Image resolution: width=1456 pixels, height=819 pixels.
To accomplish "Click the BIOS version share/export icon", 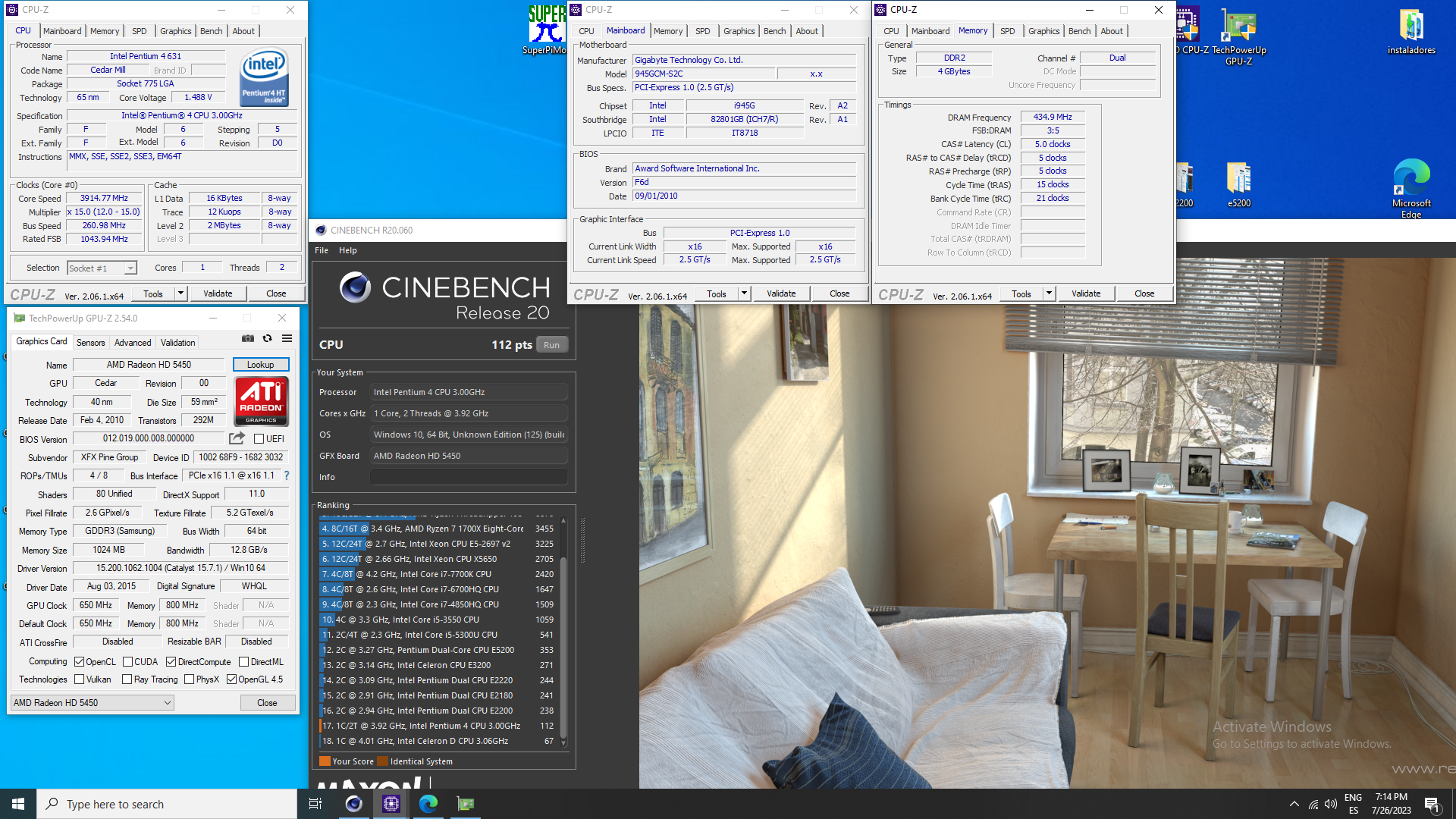I will point(237,438).
